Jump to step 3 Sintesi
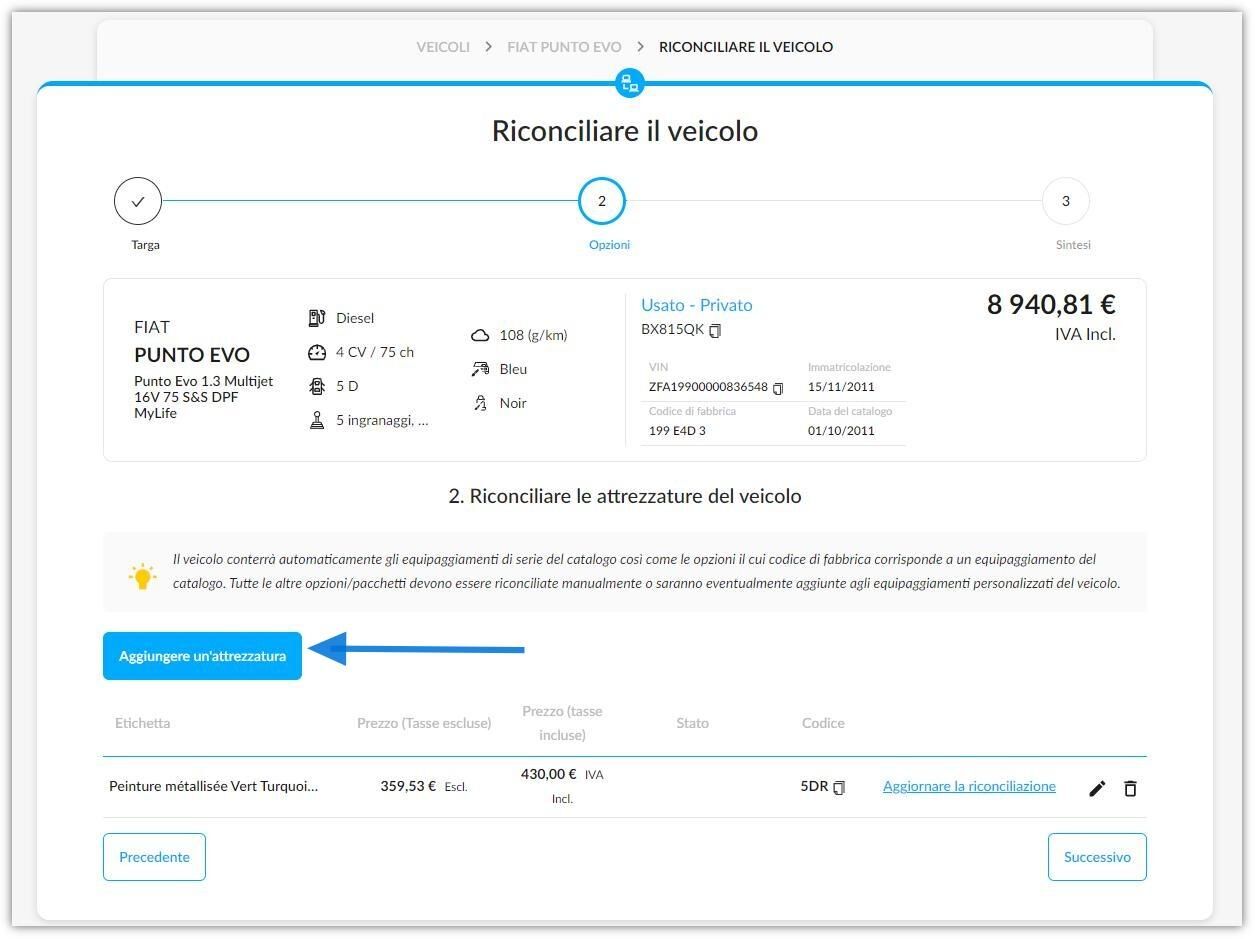The width and height of the screenshot is (1255, 939). 1065,201
